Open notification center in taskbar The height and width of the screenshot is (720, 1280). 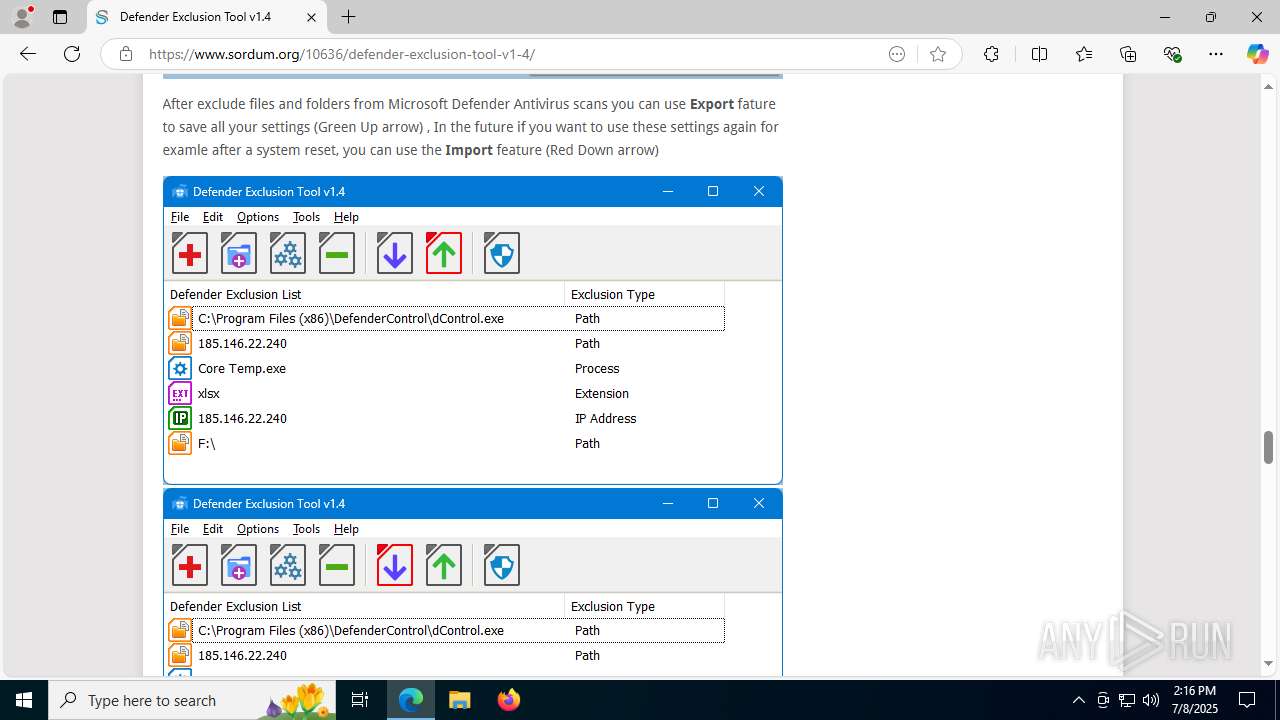[x=1247, y=700]
